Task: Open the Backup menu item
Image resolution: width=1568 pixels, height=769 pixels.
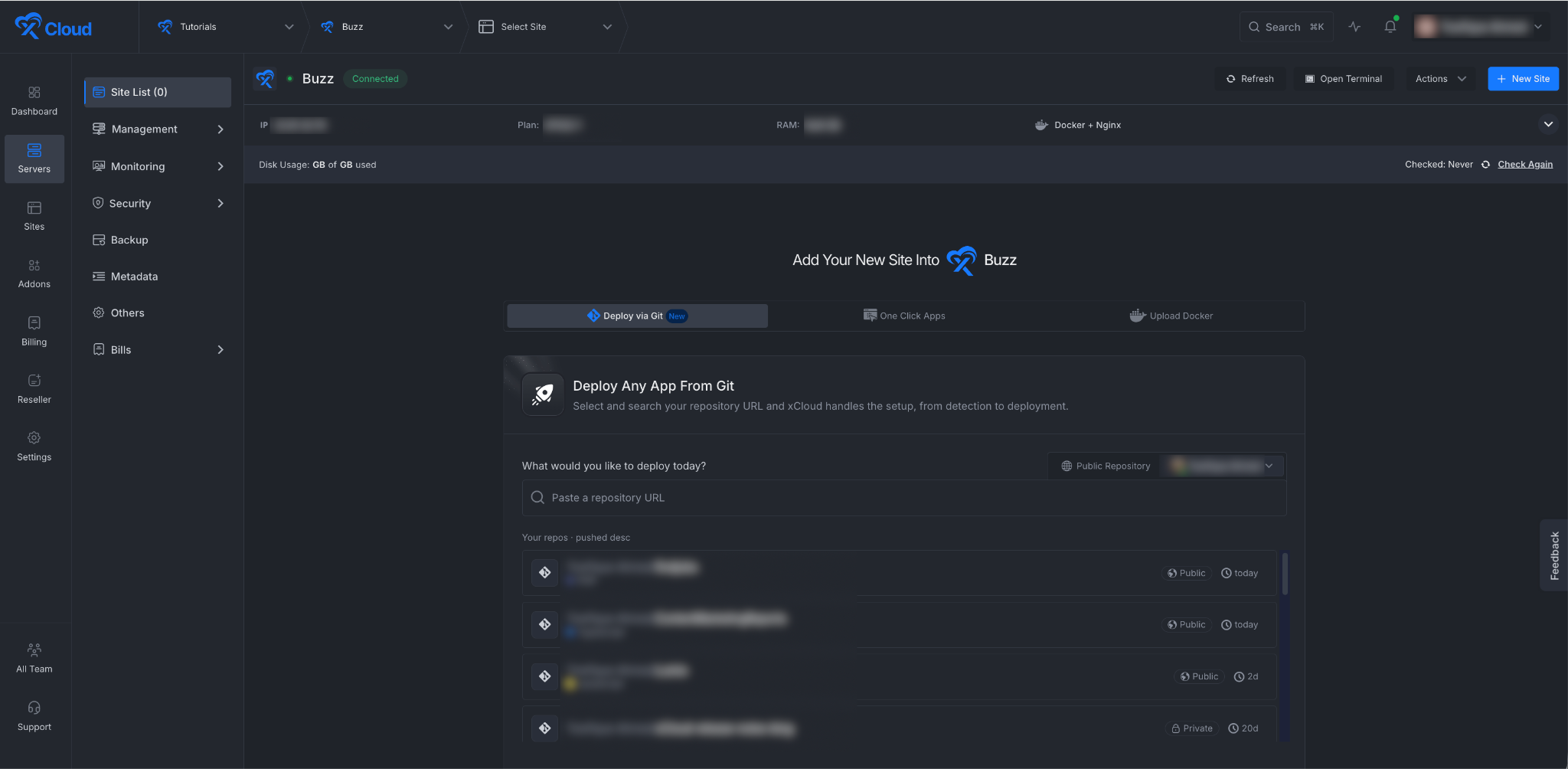Action: coord(157,240)
